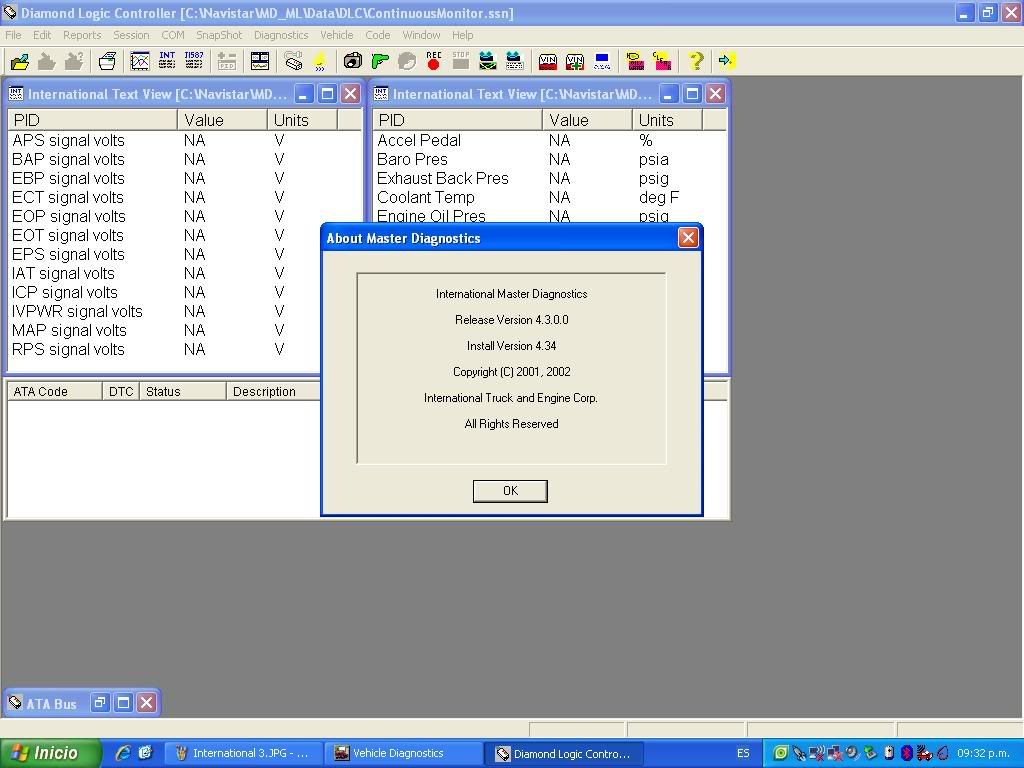Click the Release Version 4.3.0.0 text
Screen dimensions: 1024x768
pyautogui.click(x=511, y=320)
